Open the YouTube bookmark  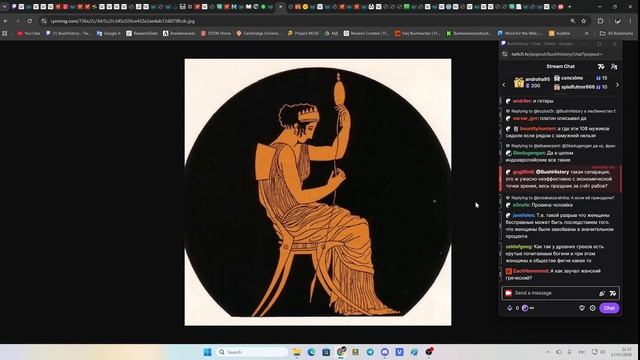[x=29, y=33]
